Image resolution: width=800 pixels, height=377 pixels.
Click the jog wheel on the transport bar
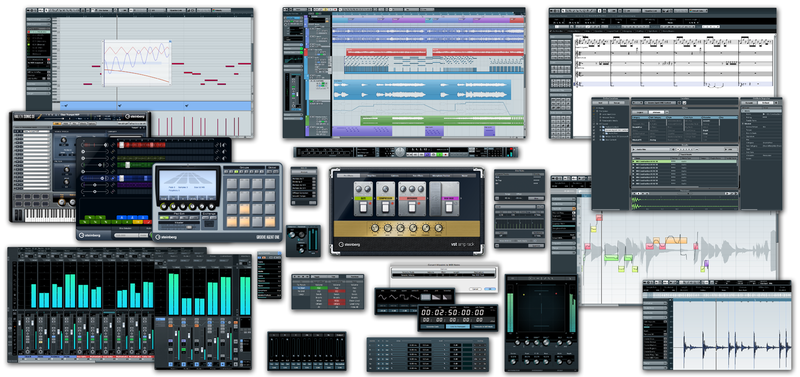[x=400, y=152]
